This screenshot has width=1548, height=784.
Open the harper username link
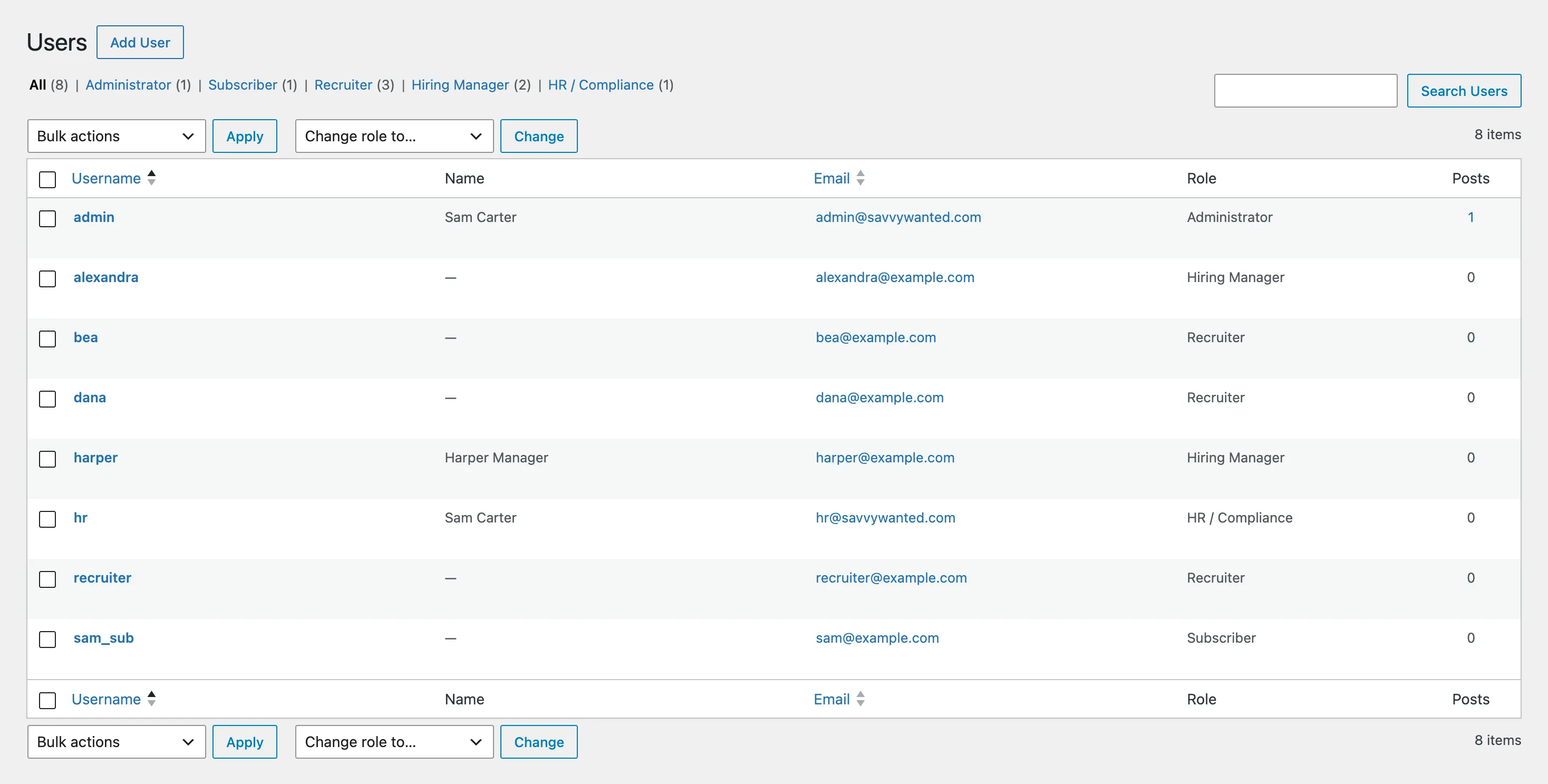(95, 458)
